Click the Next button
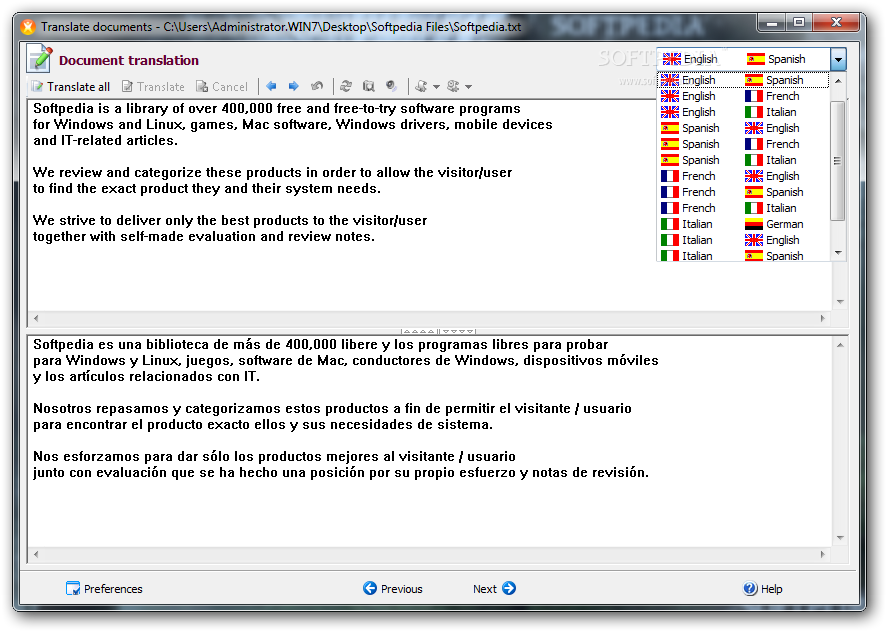 point(494,588)
